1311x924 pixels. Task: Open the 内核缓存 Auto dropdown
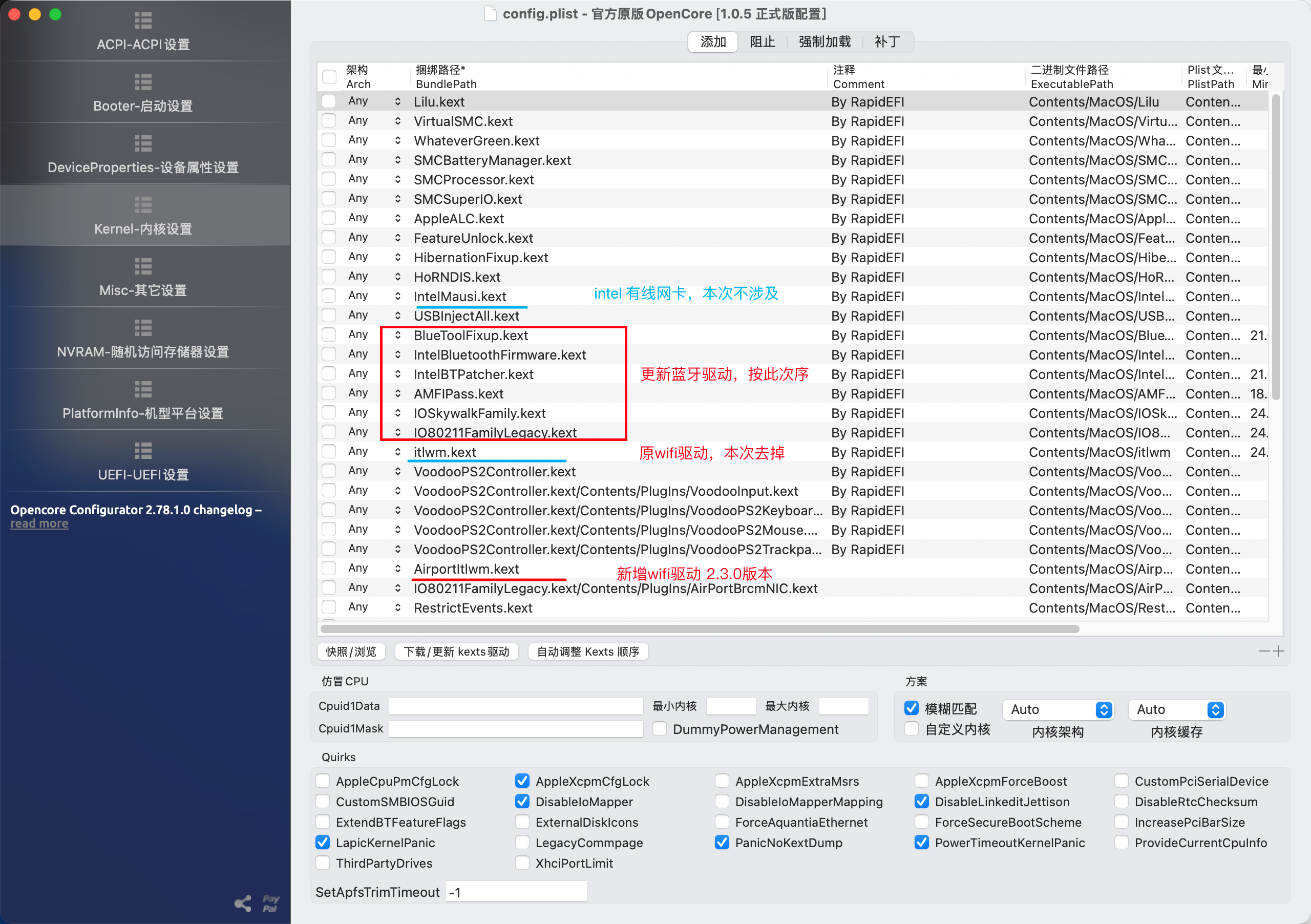point(1176,709)
